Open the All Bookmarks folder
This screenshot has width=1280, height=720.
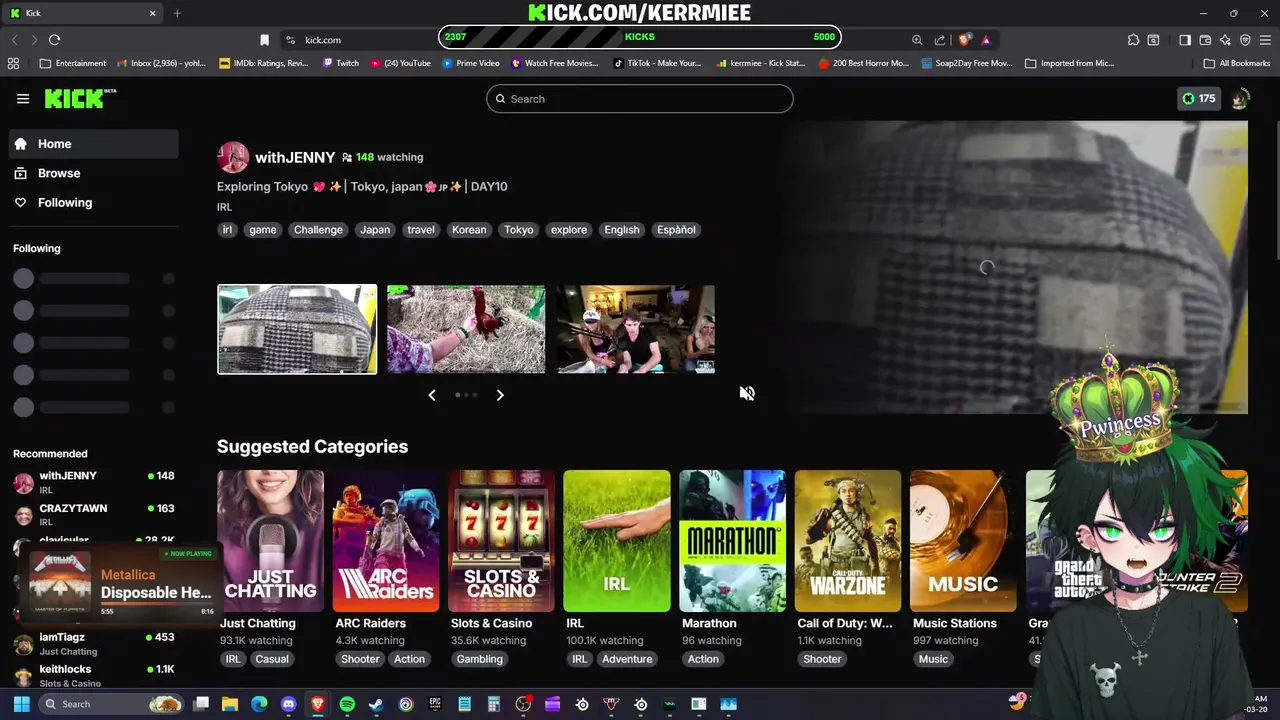click(1237, 63)
